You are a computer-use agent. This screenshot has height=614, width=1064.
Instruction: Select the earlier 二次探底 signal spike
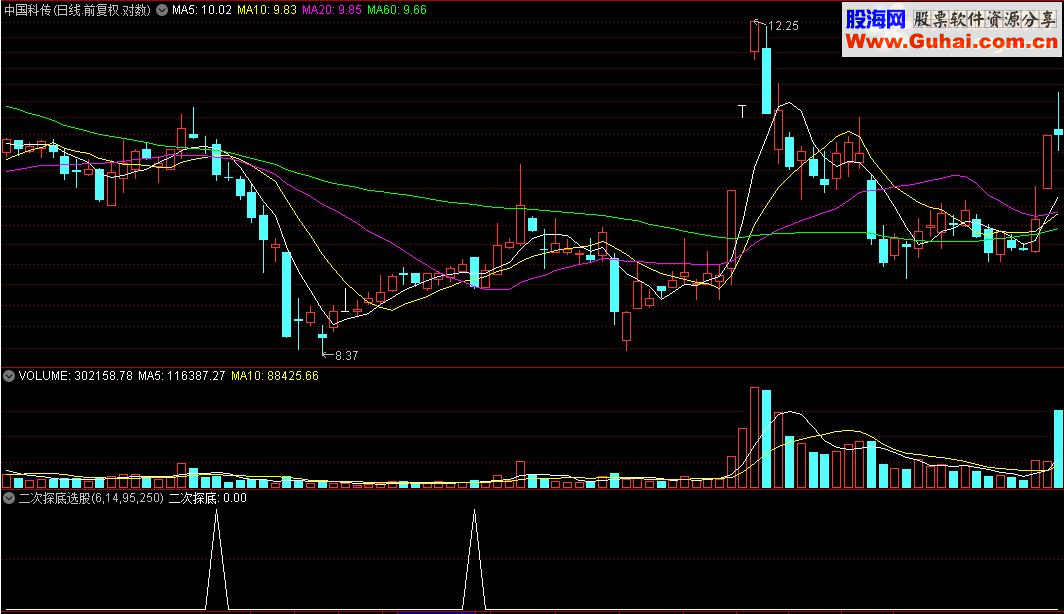pyautogui.click(x=216, y=560)
